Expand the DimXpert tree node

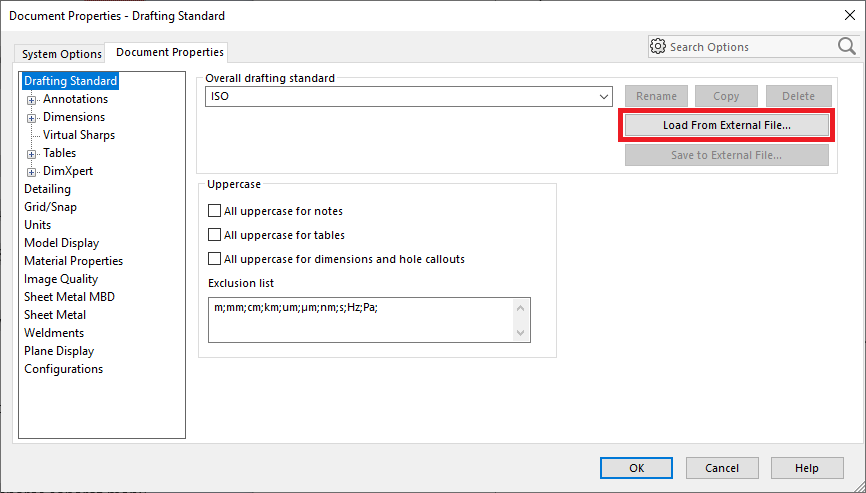(32, 172)
